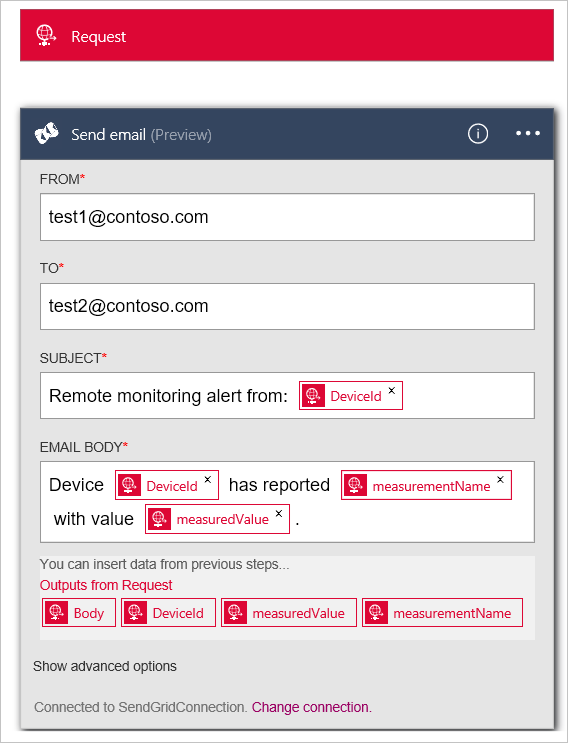Image resolution: width=568 pixels, height=743 pixels.
Task: Collapse the Send email card header title
Action: pyautogui.click(x=141, y=135)
